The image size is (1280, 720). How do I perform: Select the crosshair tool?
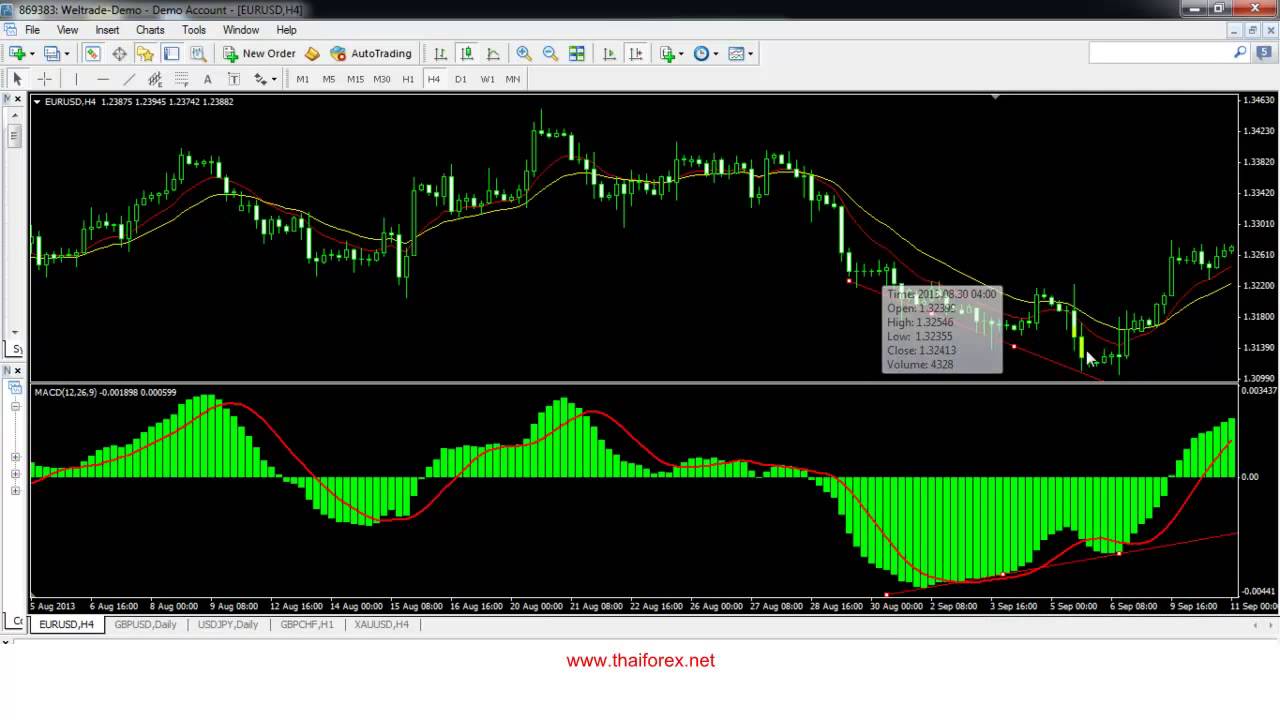click(44, 79)
